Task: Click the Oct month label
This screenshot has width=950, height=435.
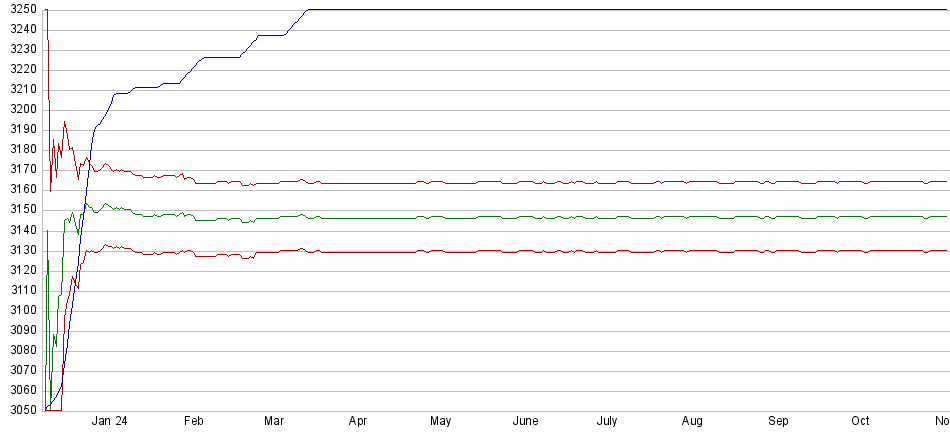Action: pyautogui.click(x=860, y=421)
